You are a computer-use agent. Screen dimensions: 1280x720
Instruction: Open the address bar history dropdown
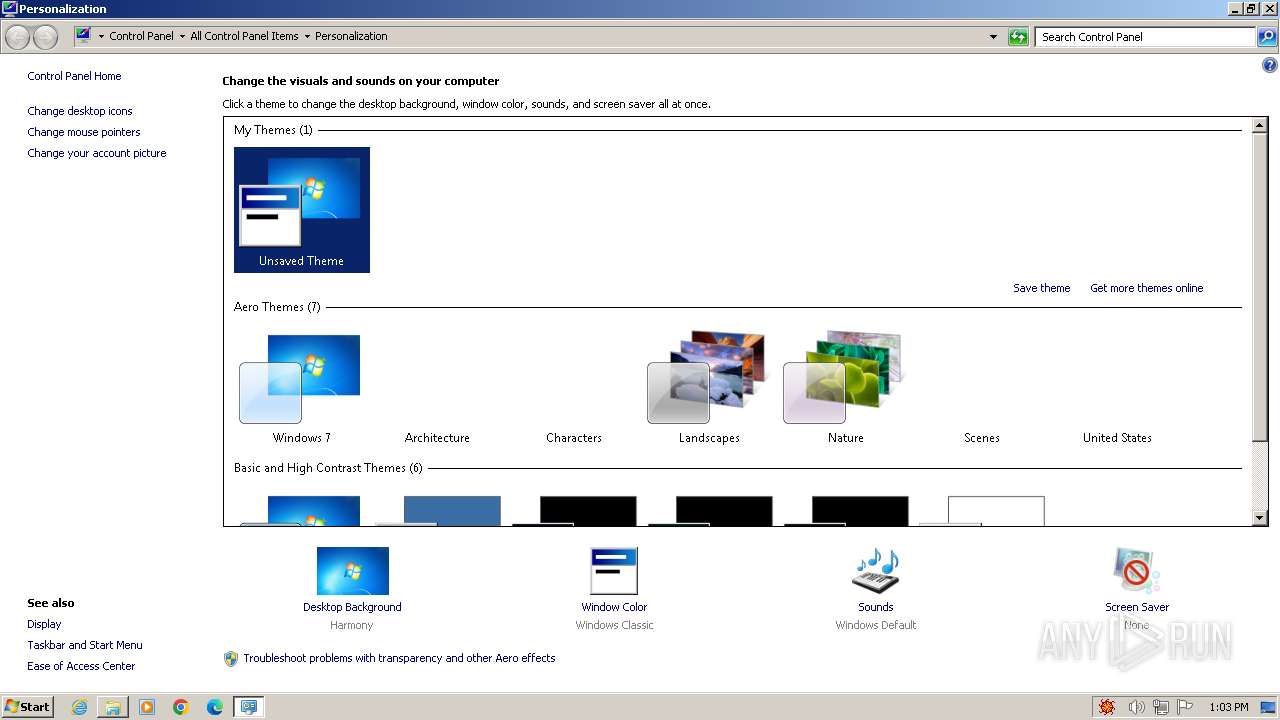click(x=993, y=37)
